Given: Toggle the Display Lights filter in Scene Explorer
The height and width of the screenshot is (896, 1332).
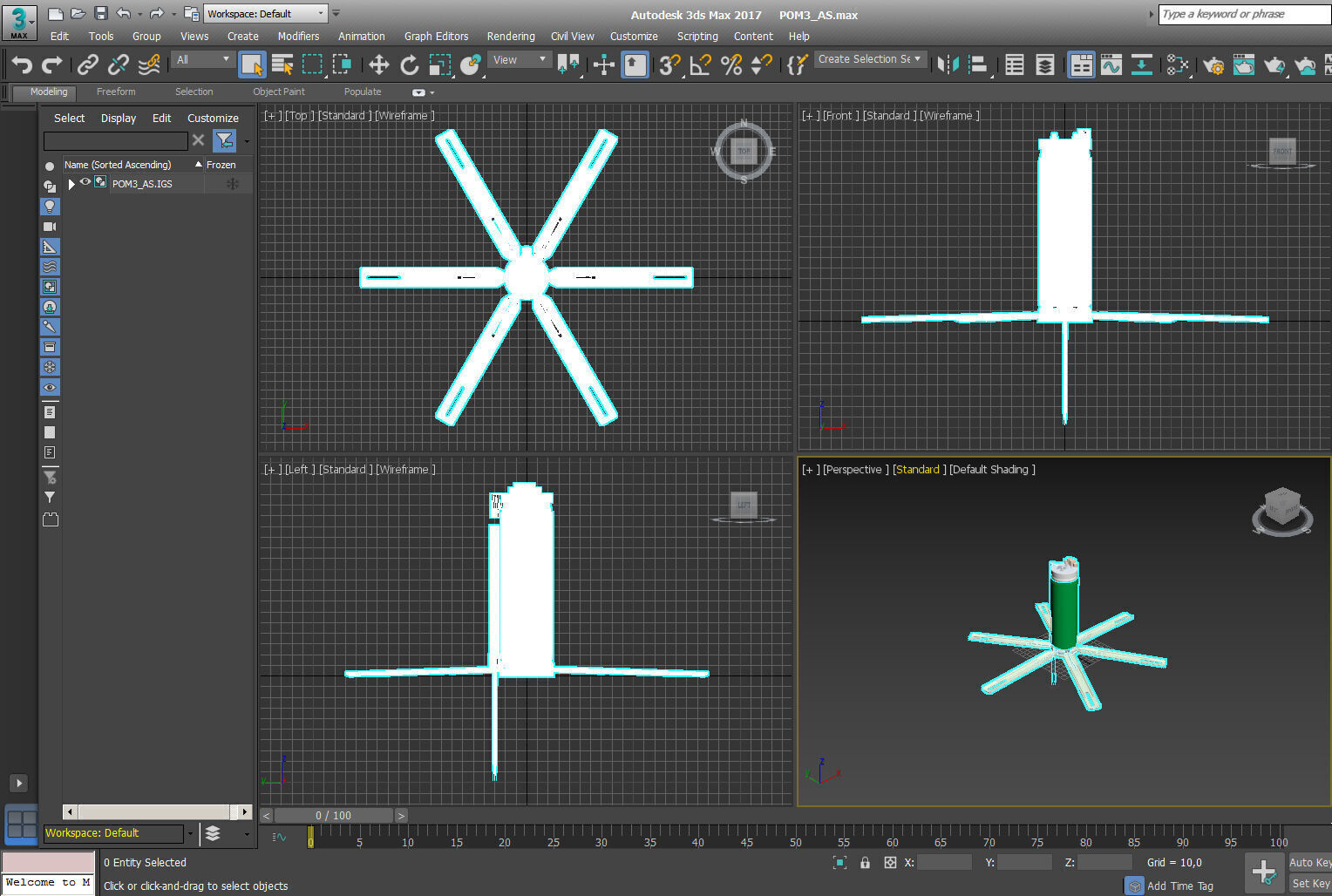Looking at the screenshot, I should tap(50, 206).
